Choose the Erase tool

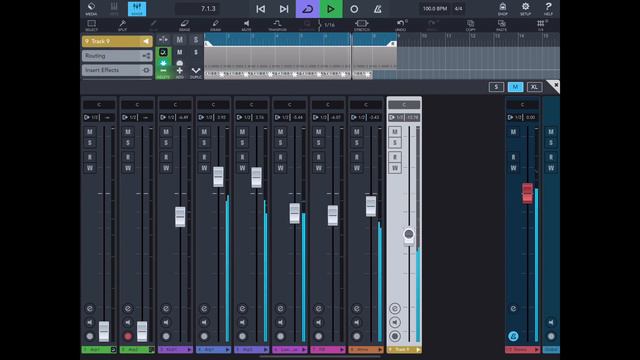(184, 25)
